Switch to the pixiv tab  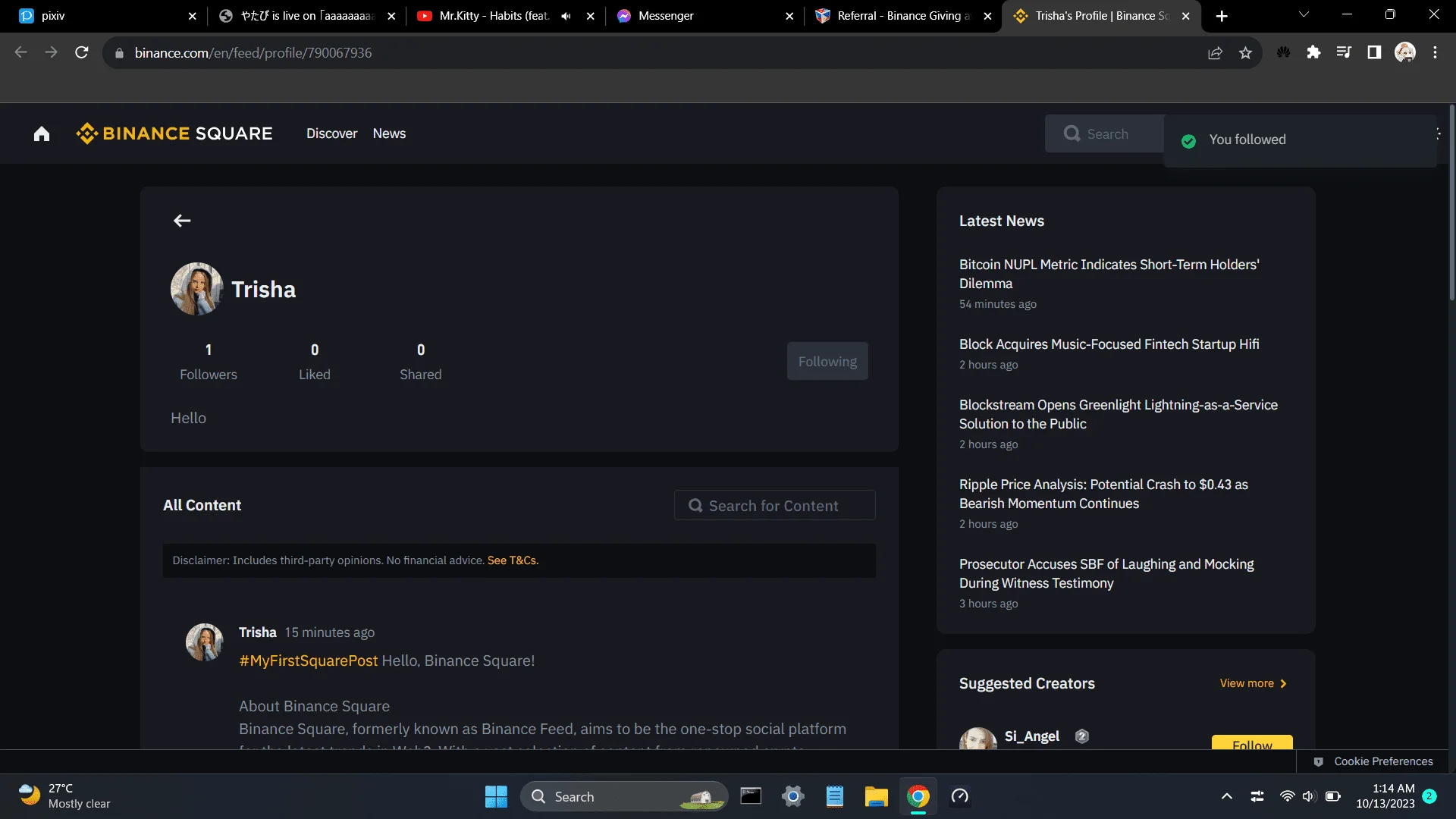click(105, 16)
